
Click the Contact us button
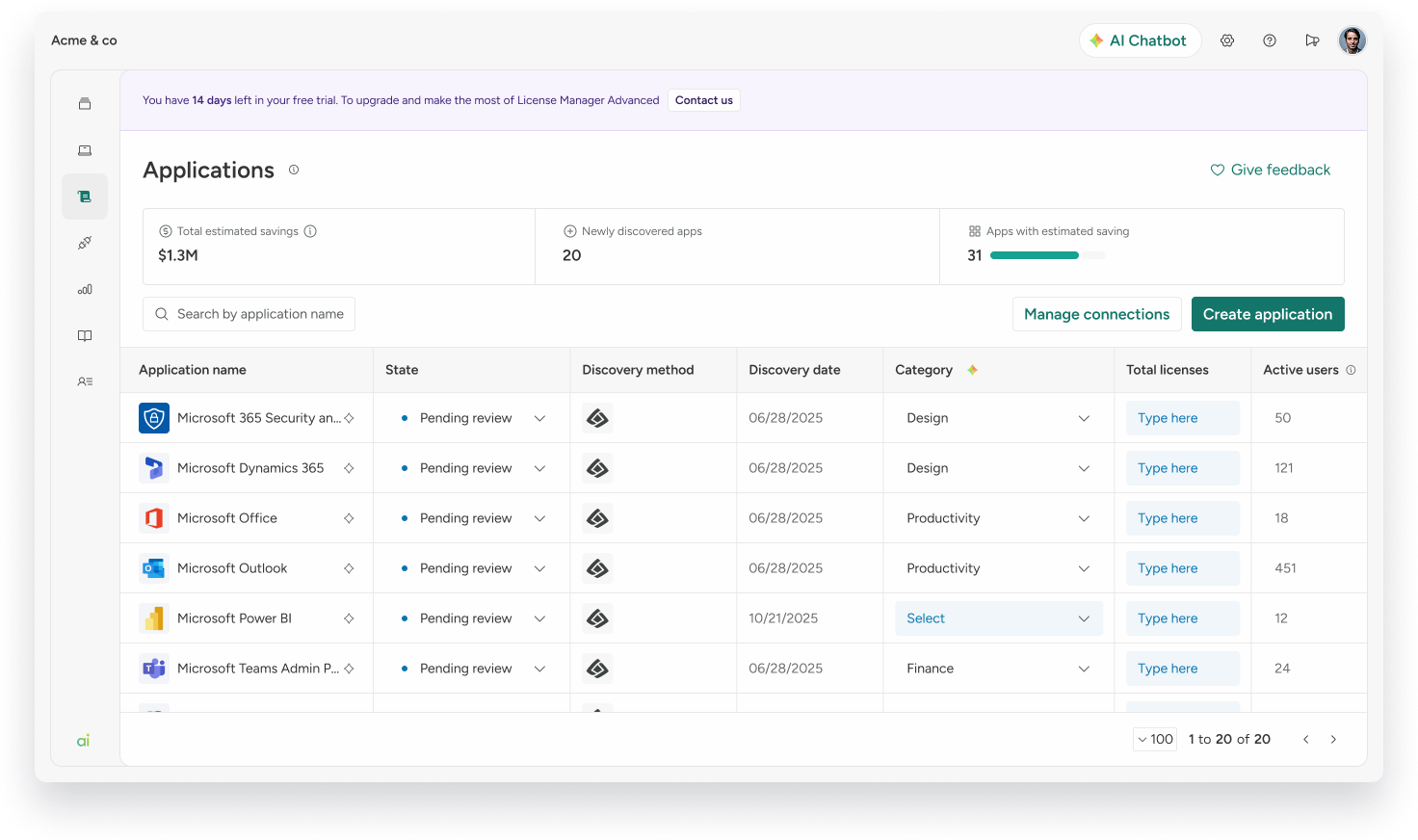[704, 100]
